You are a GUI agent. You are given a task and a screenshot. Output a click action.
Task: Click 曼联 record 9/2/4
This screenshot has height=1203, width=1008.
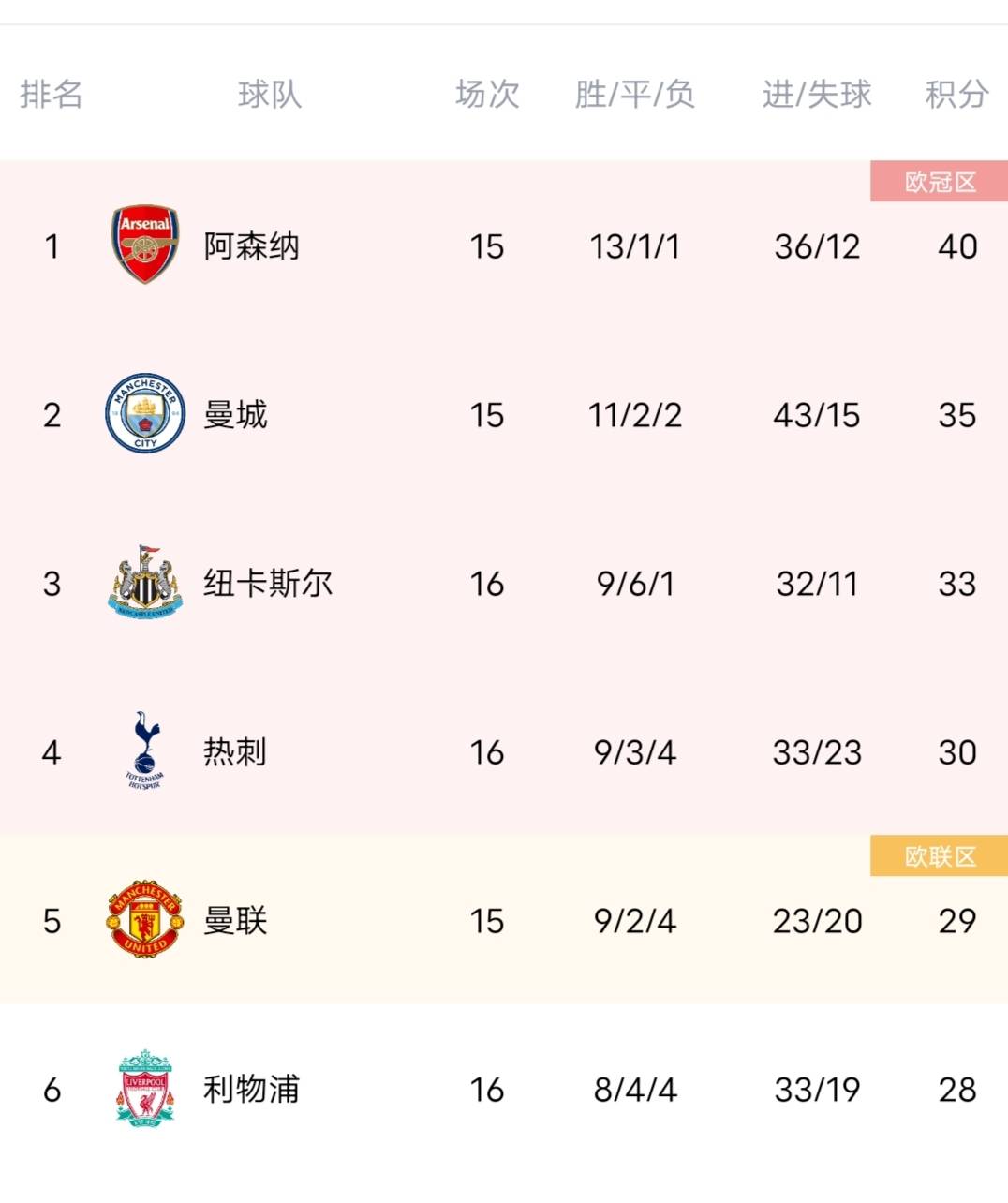(635, 921)
